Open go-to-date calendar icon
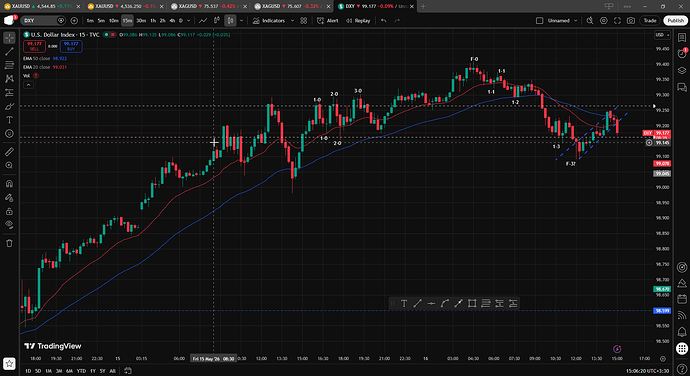Image resolution: width=690 pixels, height=376 pixels. 128,371
